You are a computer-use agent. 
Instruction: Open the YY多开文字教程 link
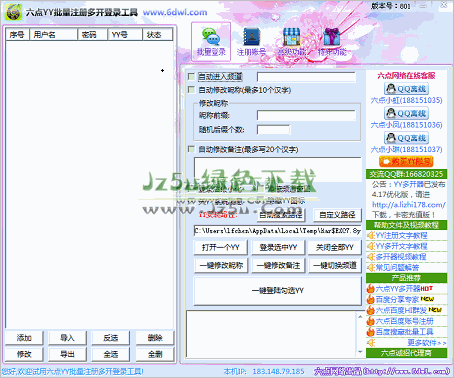pyautogui.click(x=401, y=246)
